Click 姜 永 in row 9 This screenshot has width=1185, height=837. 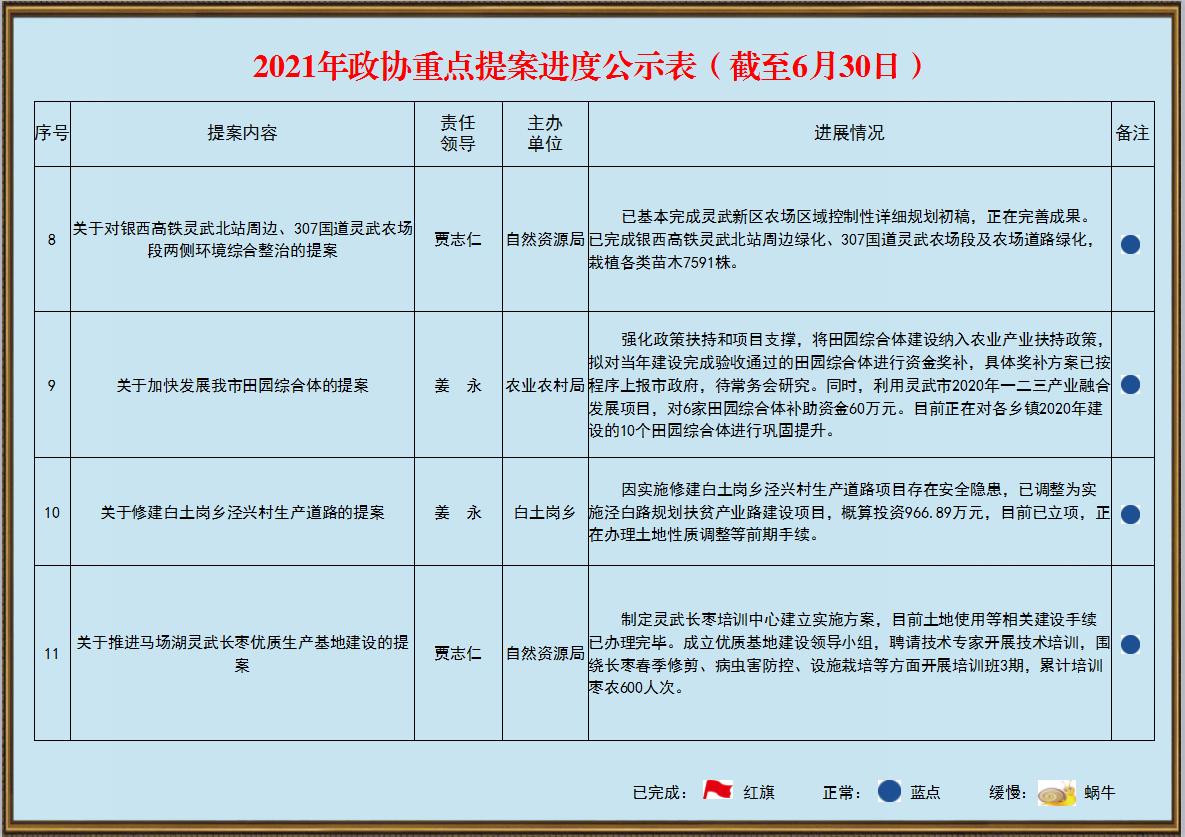(458, 385)
